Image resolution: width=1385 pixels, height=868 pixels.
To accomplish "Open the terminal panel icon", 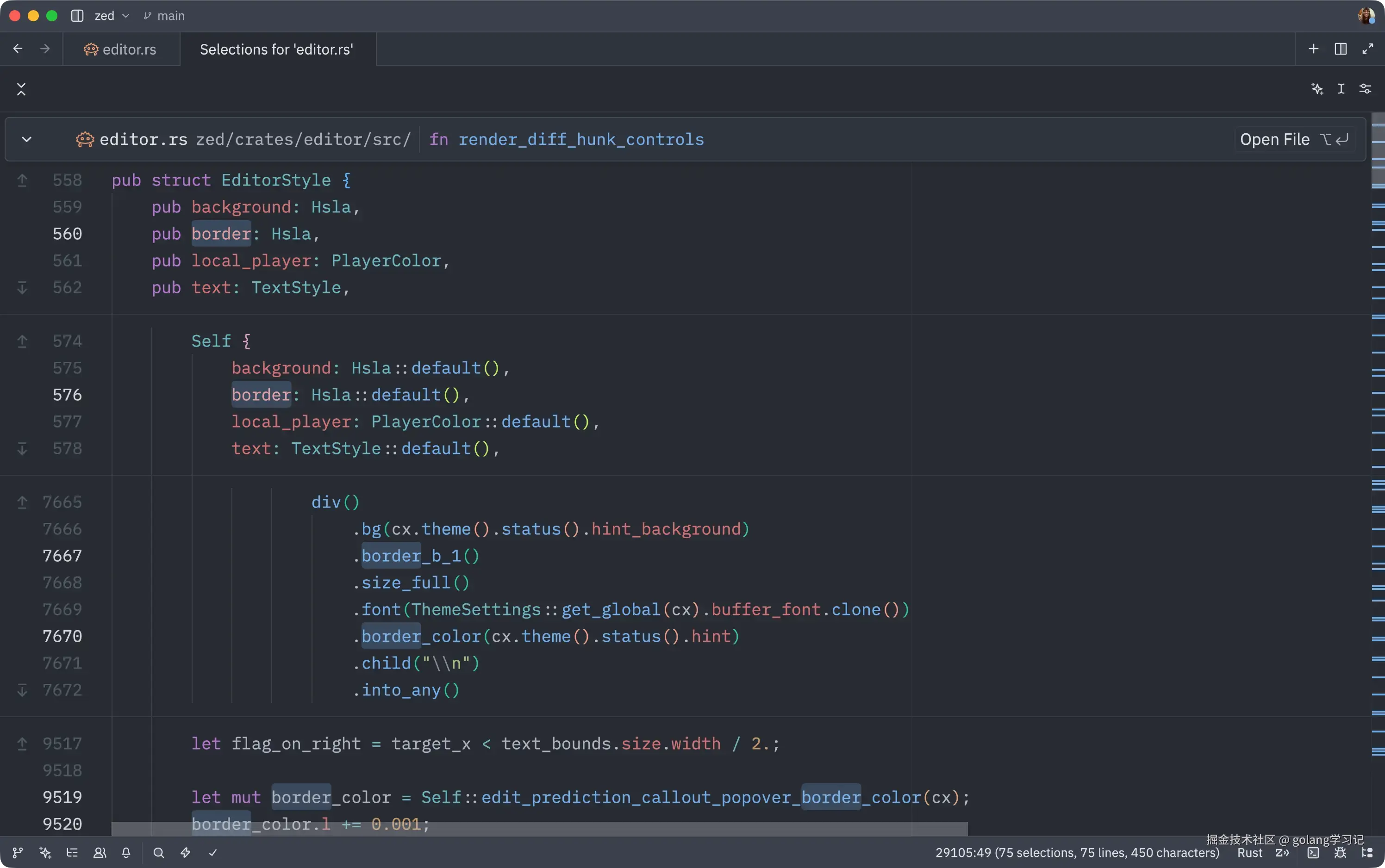I will pos(1313,852).
